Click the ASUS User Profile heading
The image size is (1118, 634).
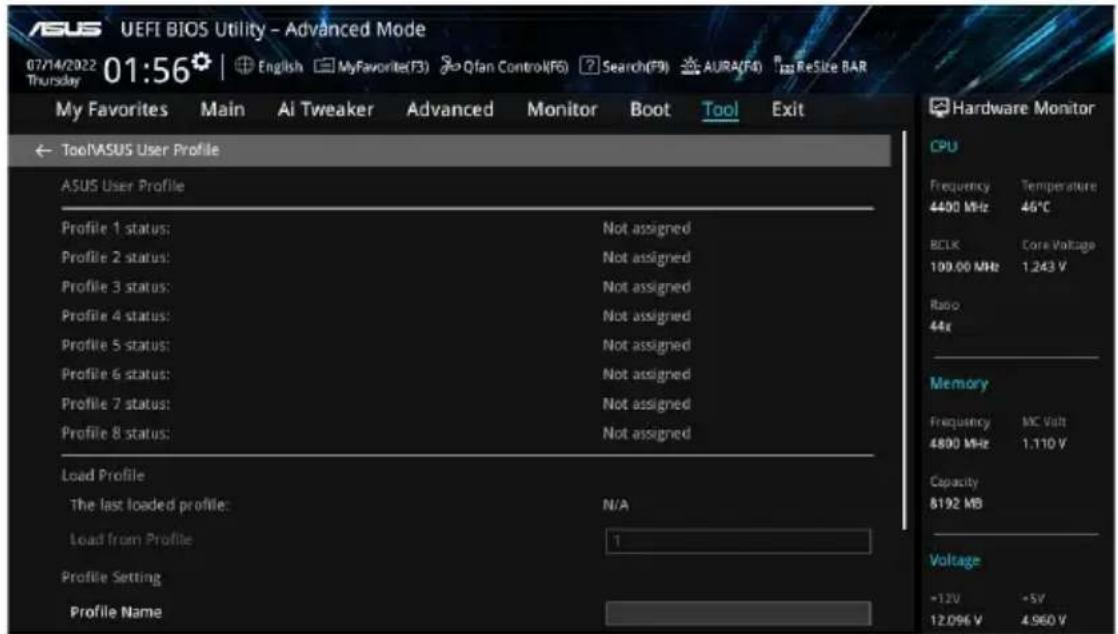123,186
